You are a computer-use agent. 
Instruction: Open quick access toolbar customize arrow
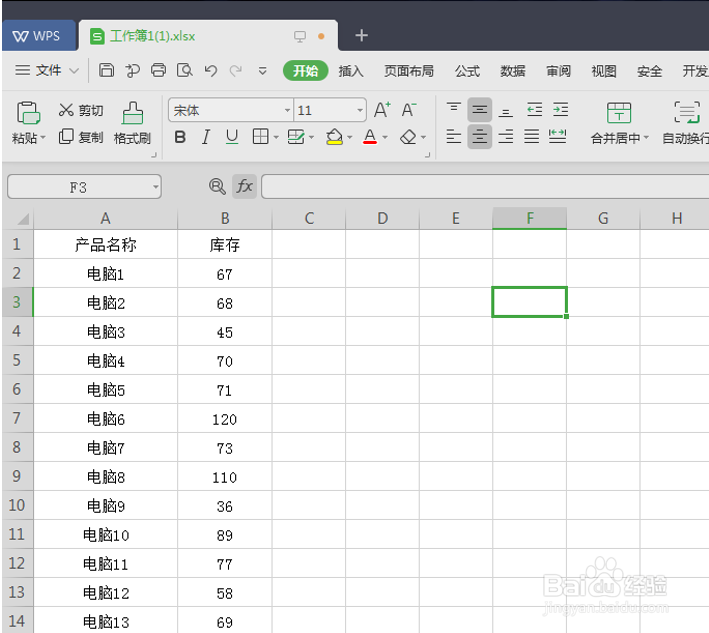pos(262,71)
